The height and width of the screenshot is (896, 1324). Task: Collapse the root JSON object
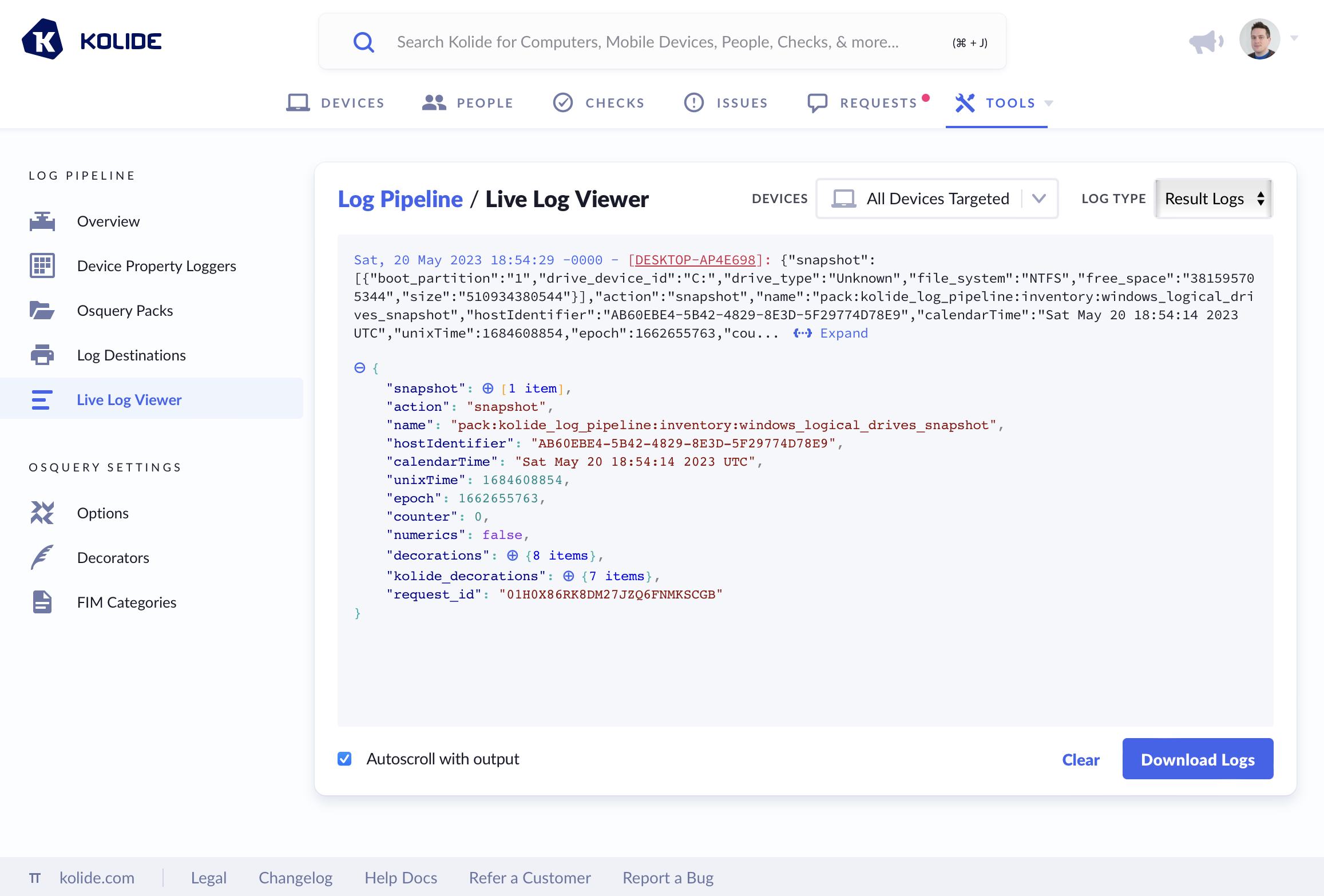[x=360, y=368]
